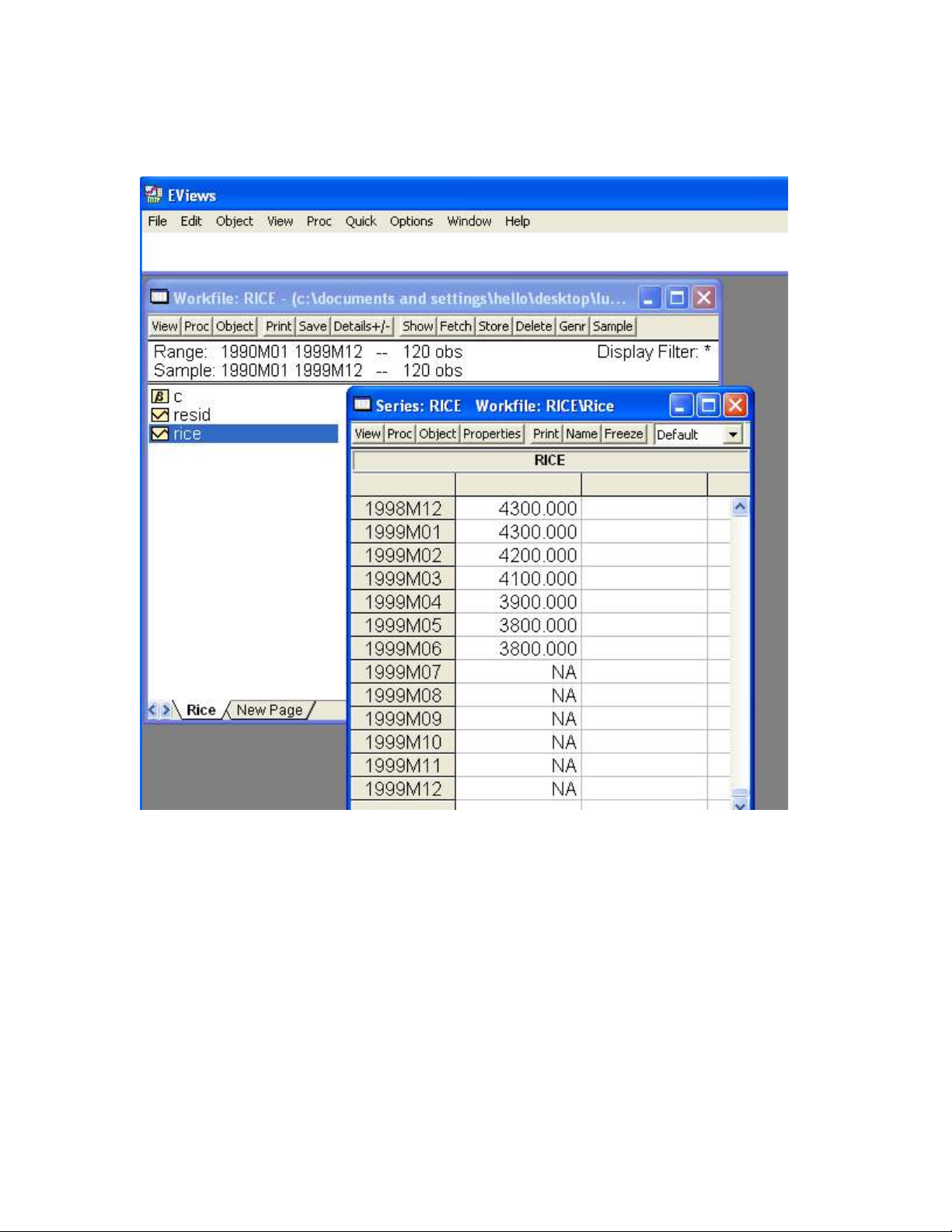Screen dimensions: 952x1232
Task: Open the Object menu in the main menu bar
Action: 235,221
